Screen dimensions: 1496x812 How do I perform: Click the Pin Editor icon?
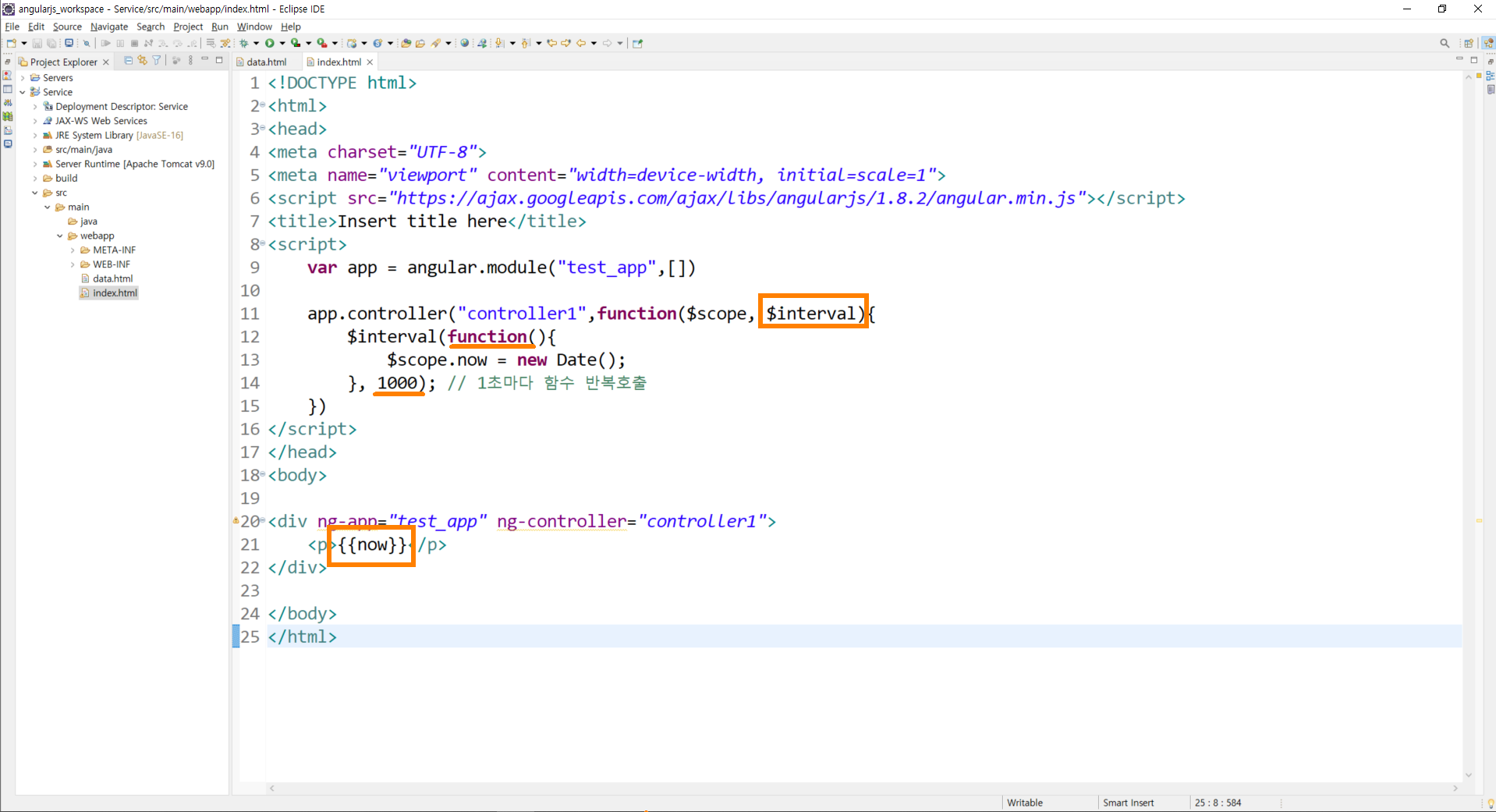(638, 44)
